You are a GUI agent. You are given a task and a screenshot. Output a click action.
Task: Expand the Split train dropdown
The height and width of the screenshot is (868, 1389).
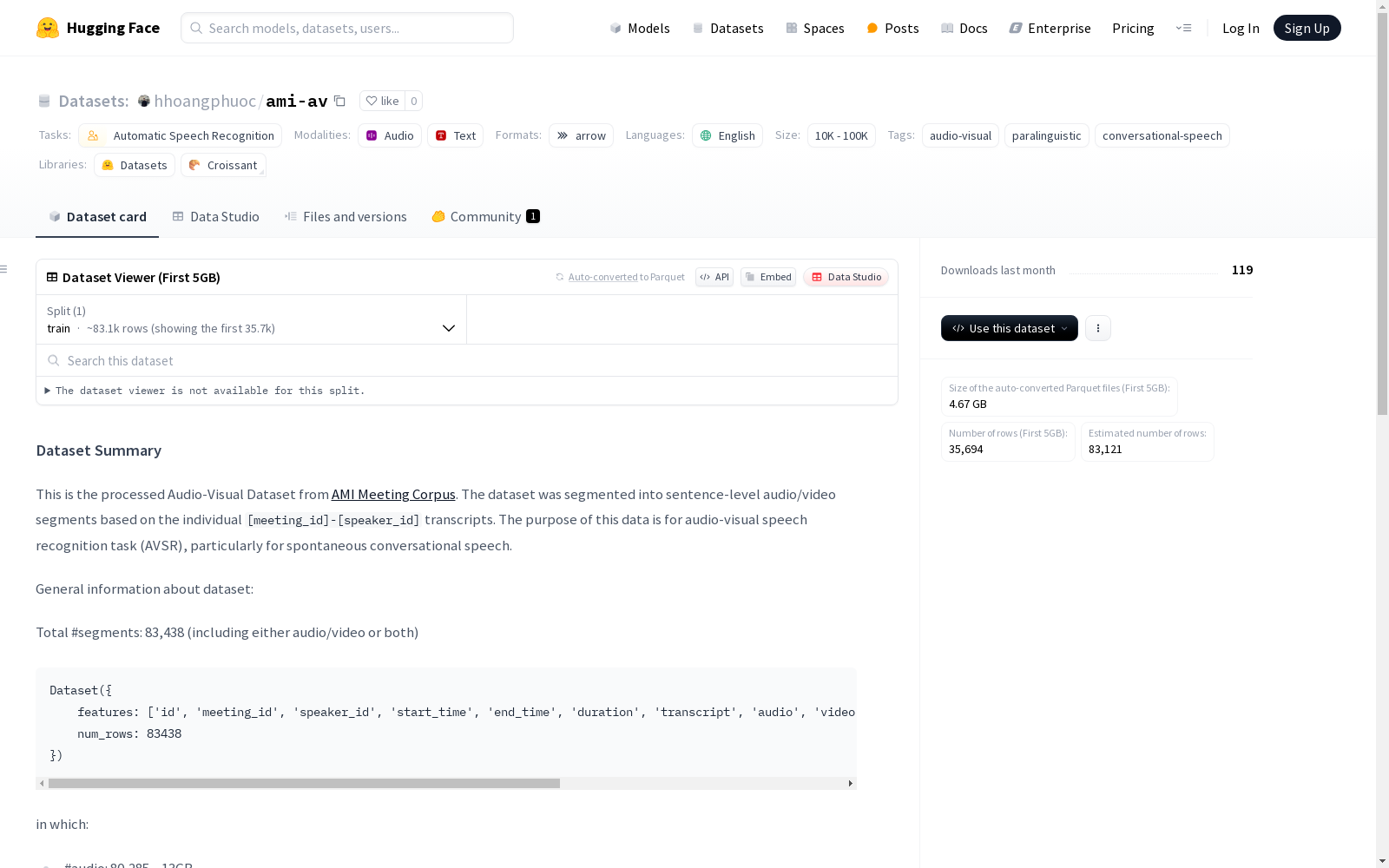[x=251, y=319]
